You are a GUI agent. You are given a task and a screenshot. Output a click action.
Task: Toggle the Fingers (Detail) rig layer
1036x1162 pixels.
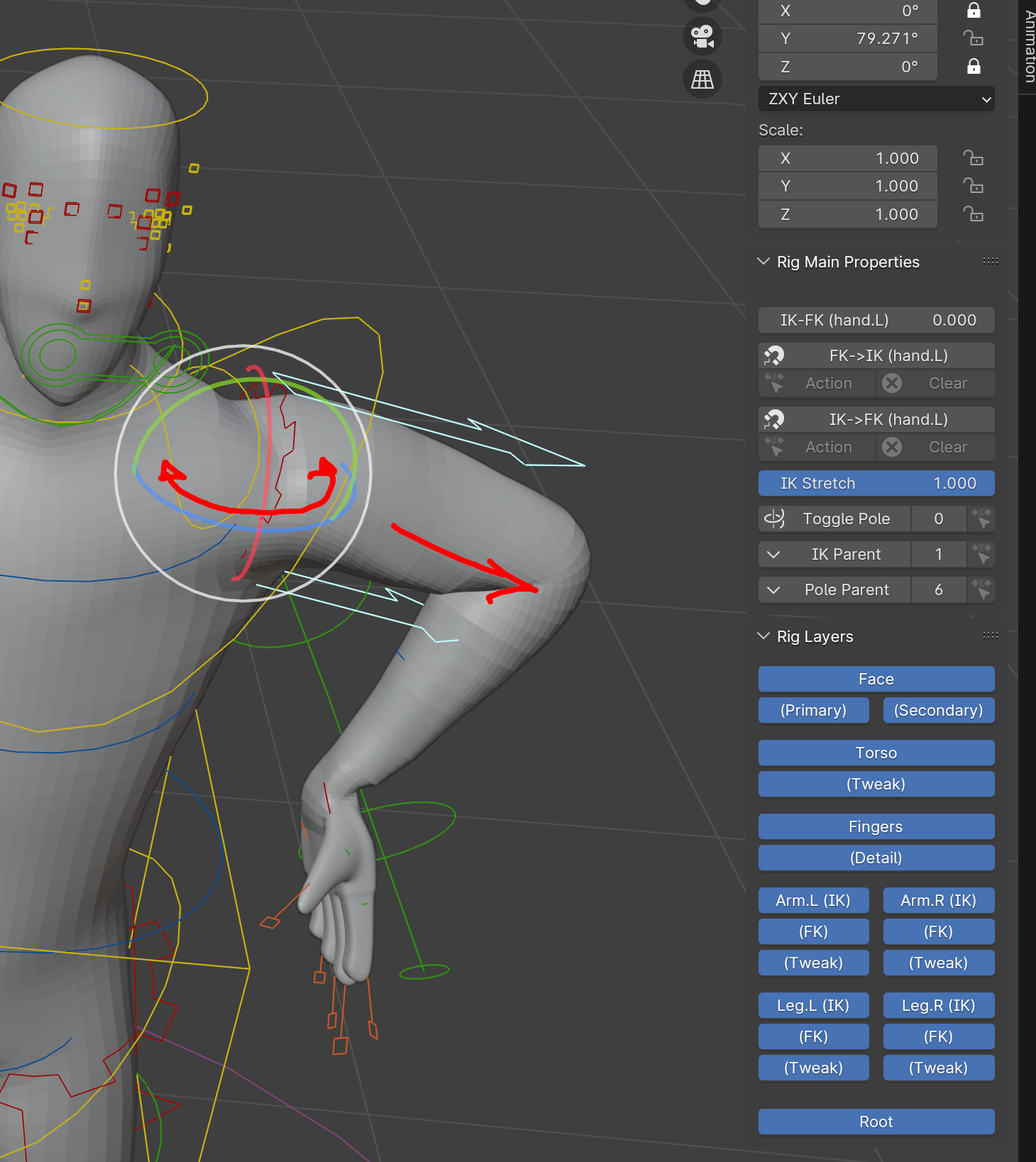coord(876,858)
